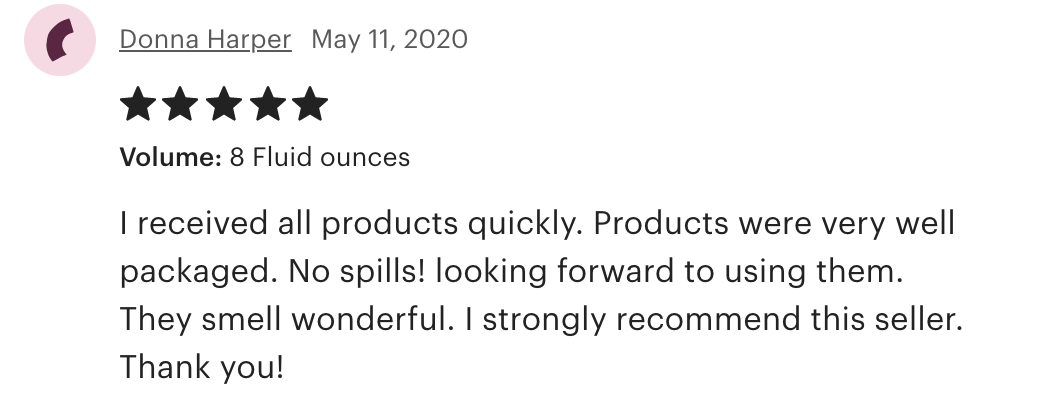Click the closing "Thank you!" text

pyautogui.click(x=202, y=367)
